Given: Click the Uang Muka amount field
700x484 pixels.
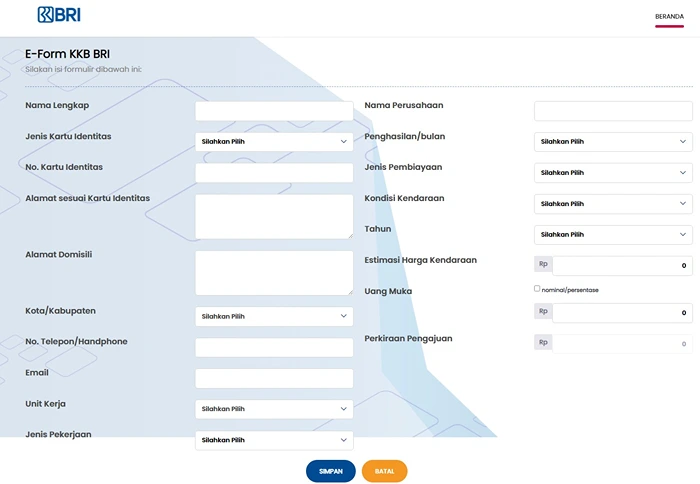Looking at the screenshot, I should click(x=622, y=313).
